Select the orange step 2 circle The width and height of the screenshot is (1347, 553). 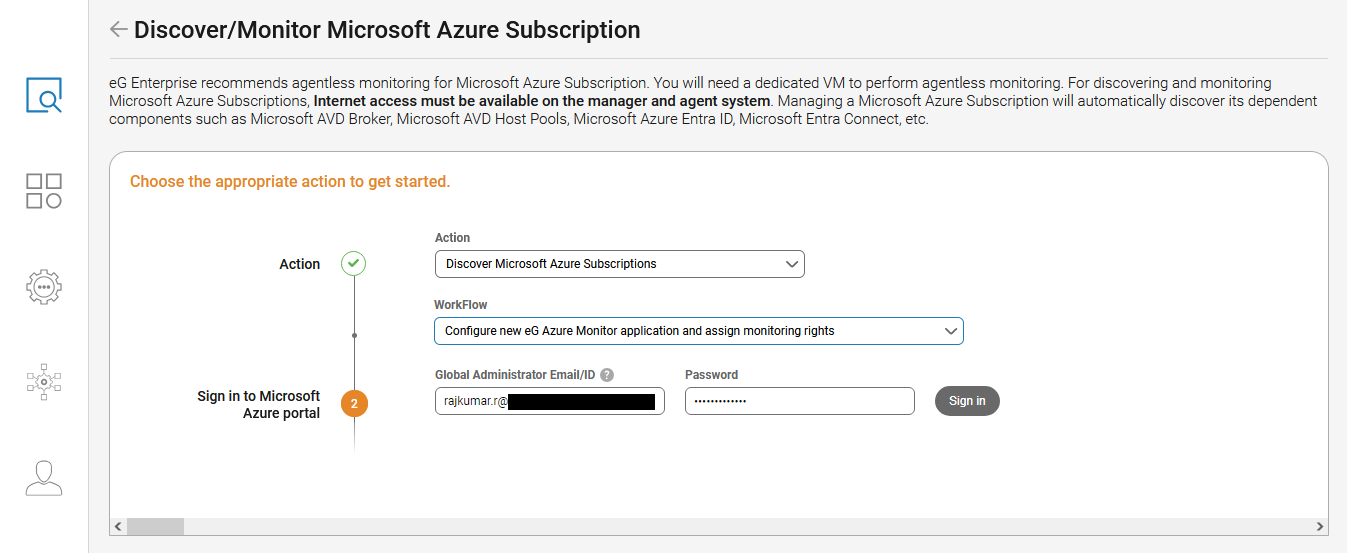[354, 404]
